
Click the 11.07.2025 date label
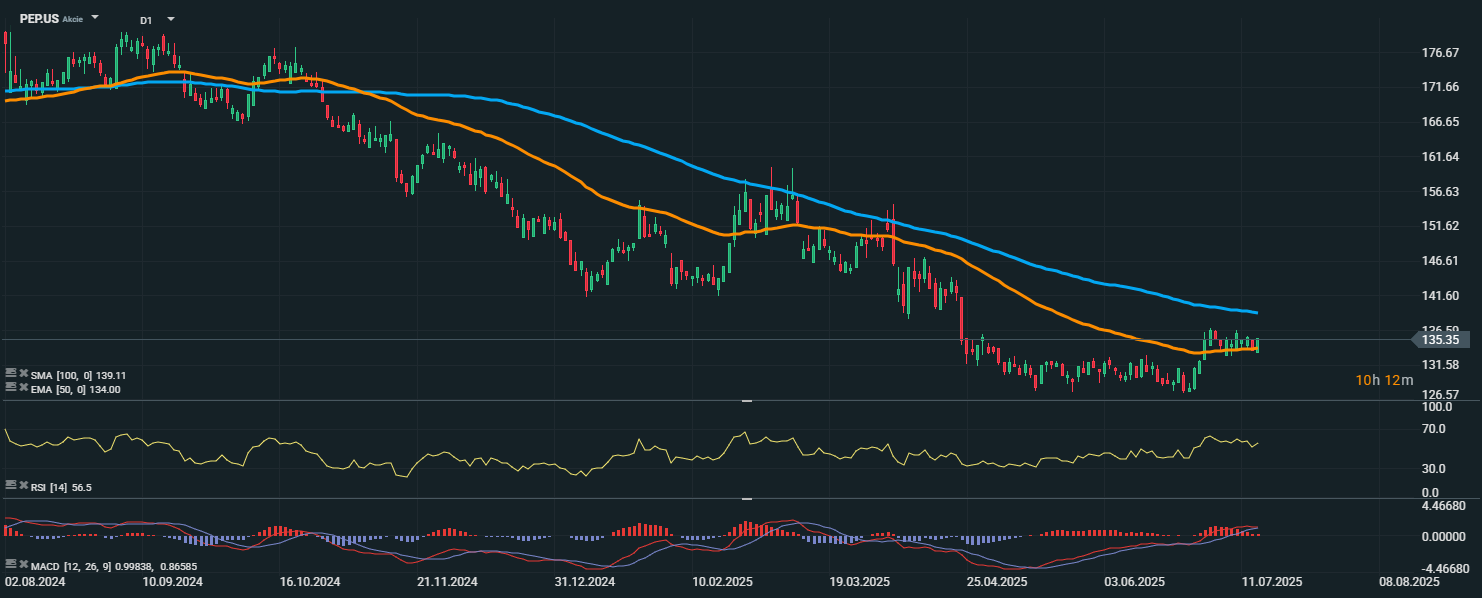(x=1271, y=581)
